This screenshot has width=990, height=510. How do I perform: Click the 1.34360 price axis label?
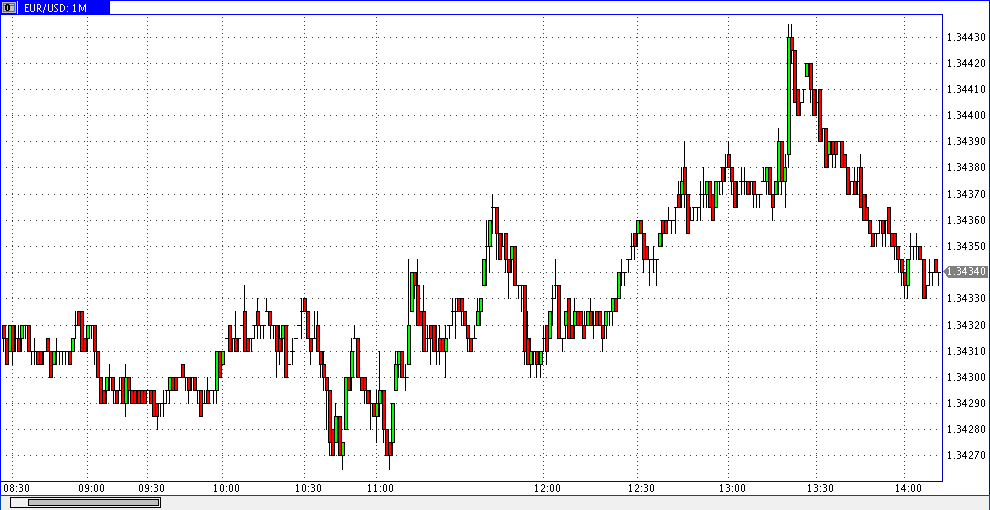[x=967, y=220]
